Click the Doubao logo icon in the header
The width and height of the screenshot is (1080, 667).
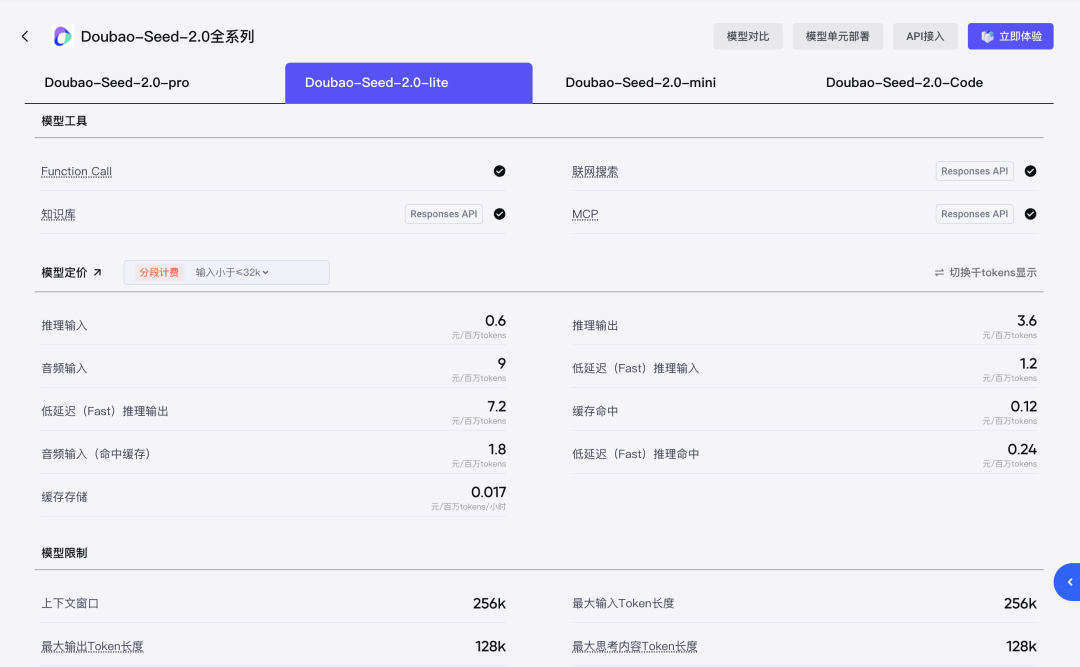[x=63, y=37]
